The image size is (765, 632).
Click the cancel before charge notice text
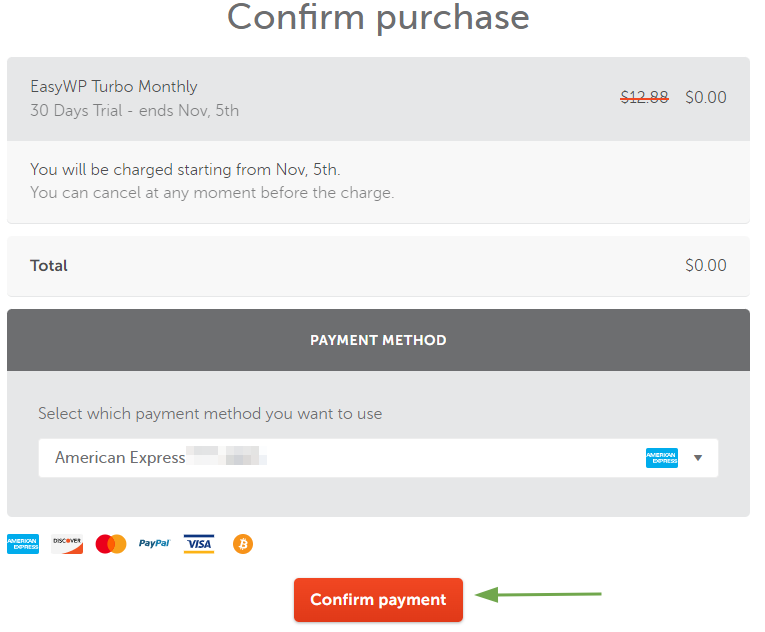[x=212, y=193]
